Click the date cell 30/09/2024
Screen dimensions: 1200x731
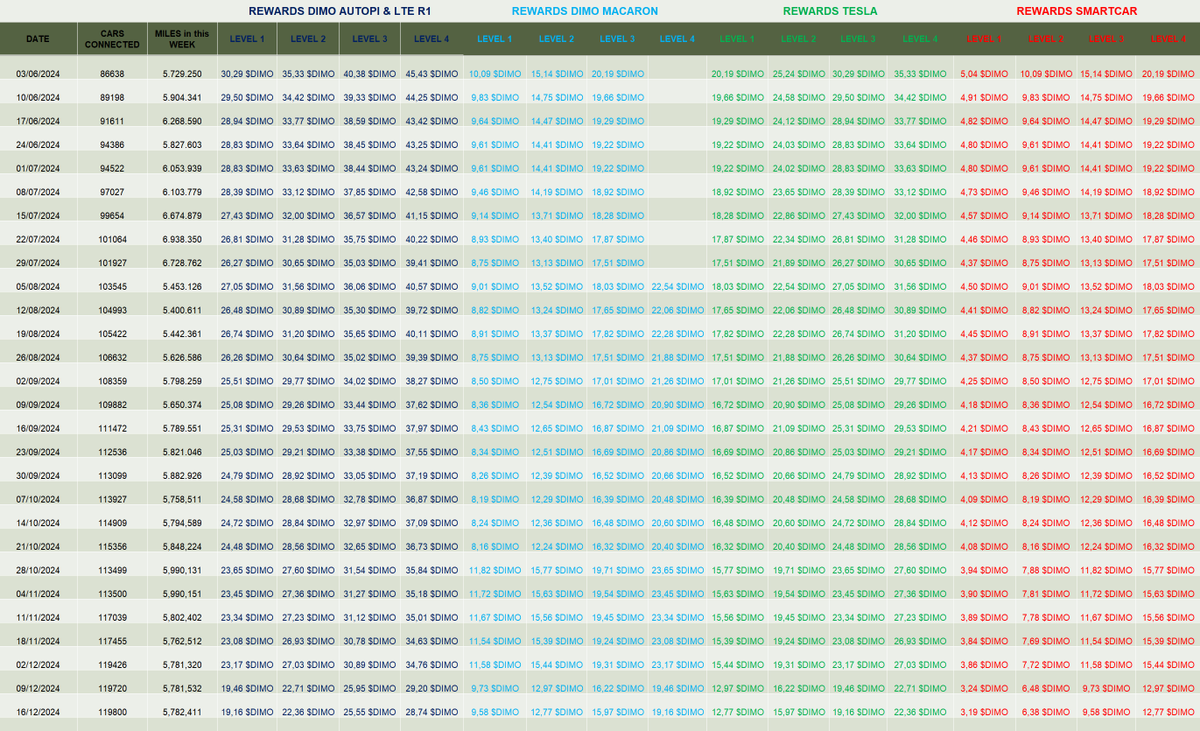(x=37, y=475)
